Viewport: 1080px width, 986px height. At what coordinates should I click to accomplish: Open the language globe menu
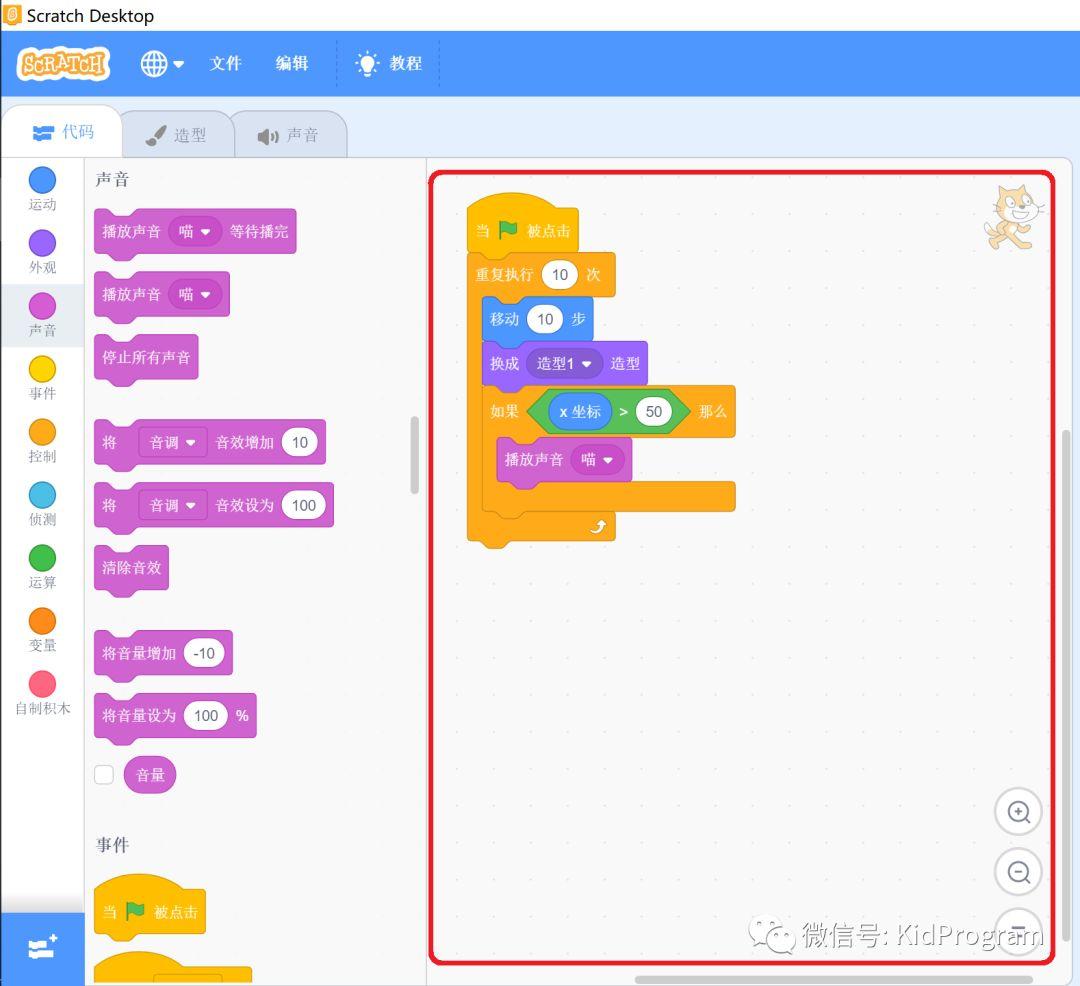tap(162, 64)
